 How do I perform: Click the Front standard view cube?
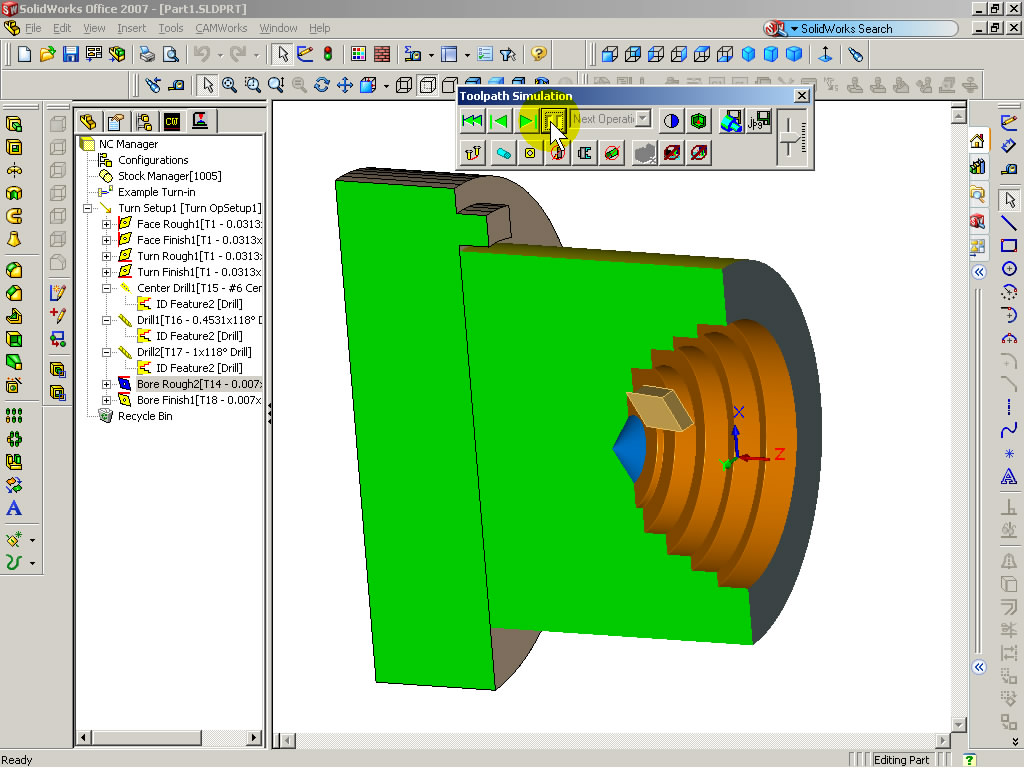[609, 54]
